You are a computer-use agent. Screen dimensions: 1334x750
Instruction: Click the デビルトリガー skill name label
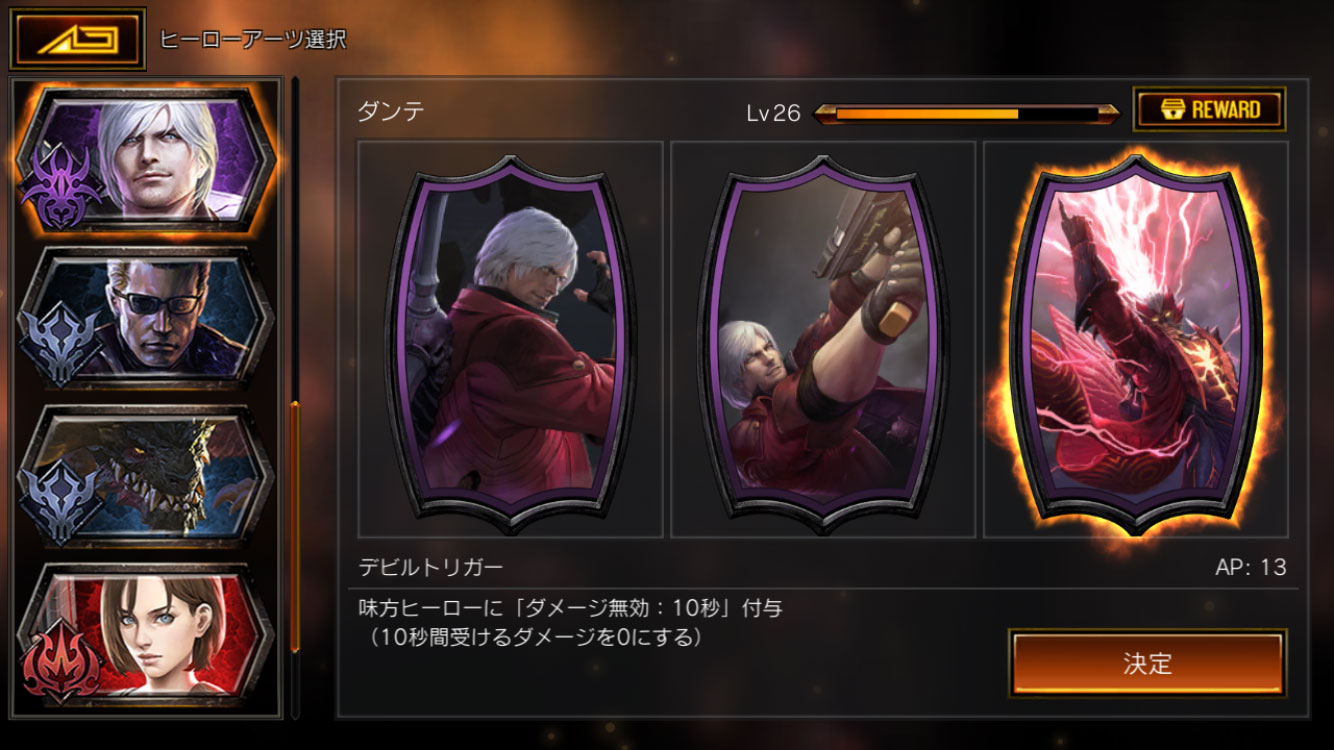(431, 568)
